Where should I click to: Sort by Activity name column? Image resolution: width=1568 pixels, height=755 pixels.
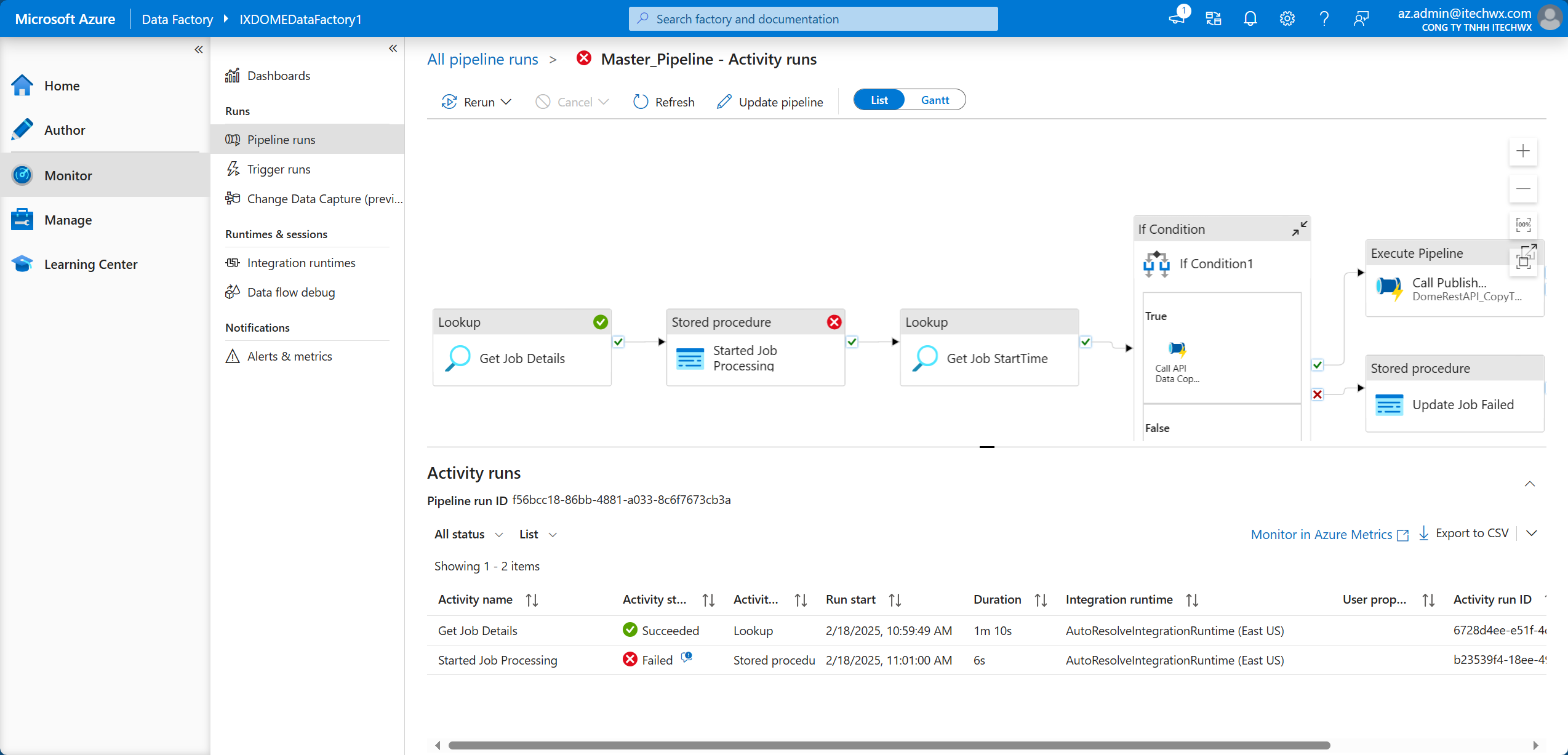coord(532,600)
